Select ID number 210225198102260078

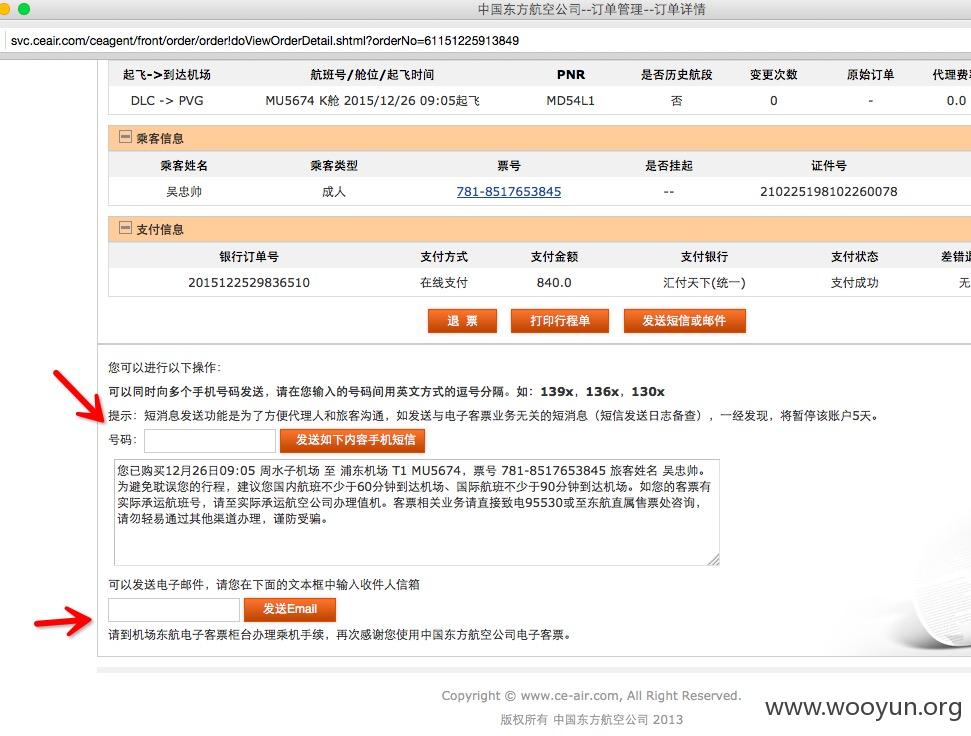pos(829,192)
